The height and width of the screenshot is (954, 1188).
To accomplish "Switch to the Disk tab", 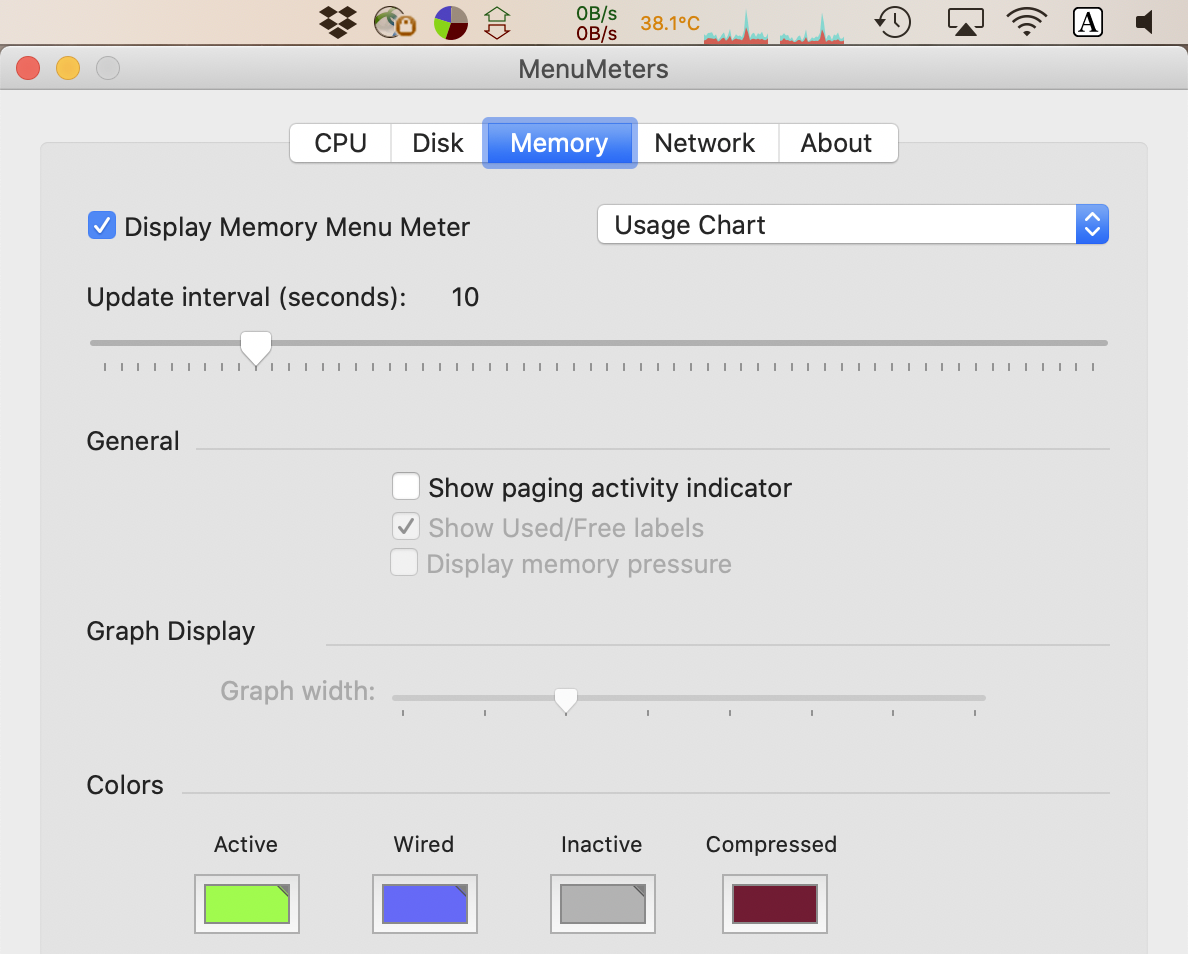I will 437,143.
